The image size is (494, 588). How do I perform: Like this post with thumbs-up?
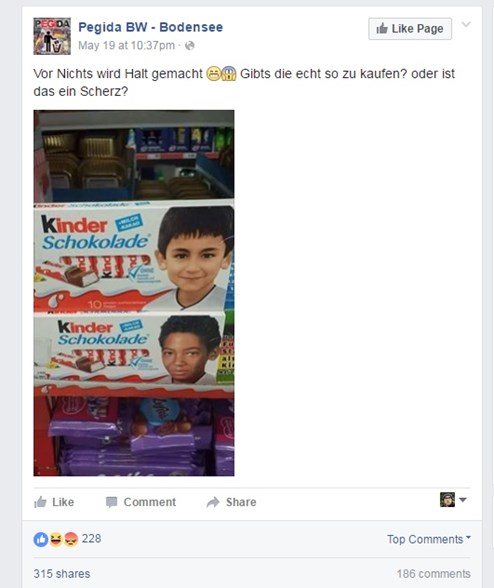(x=54, y=502)
